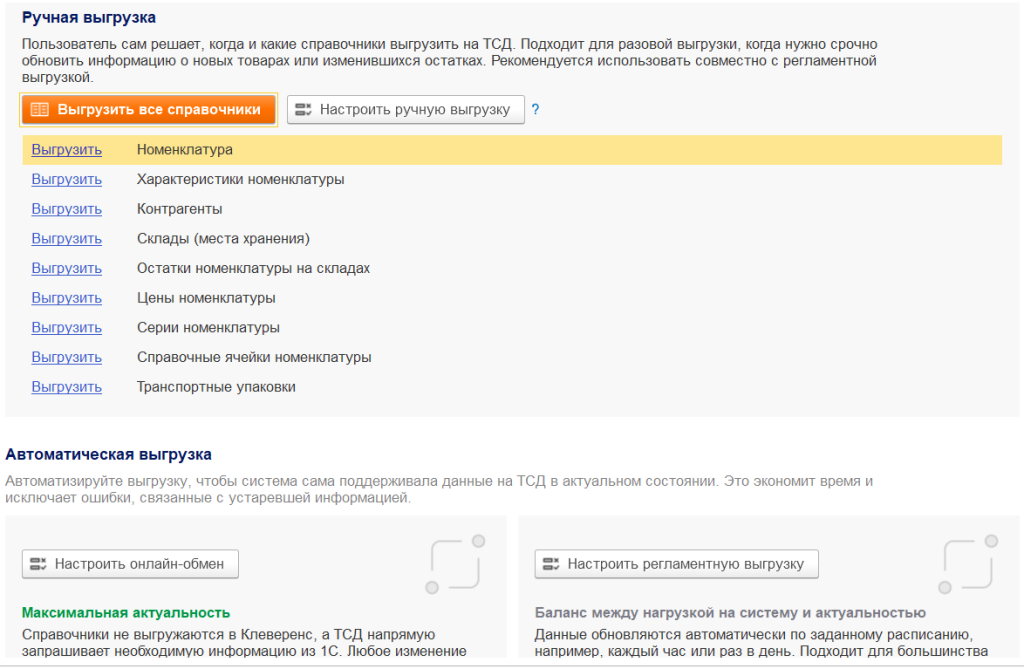Click 'Выгрузить' for Справочные ячейки номенклатуры
Screen dimensions: 1024x669
[66, 357]
